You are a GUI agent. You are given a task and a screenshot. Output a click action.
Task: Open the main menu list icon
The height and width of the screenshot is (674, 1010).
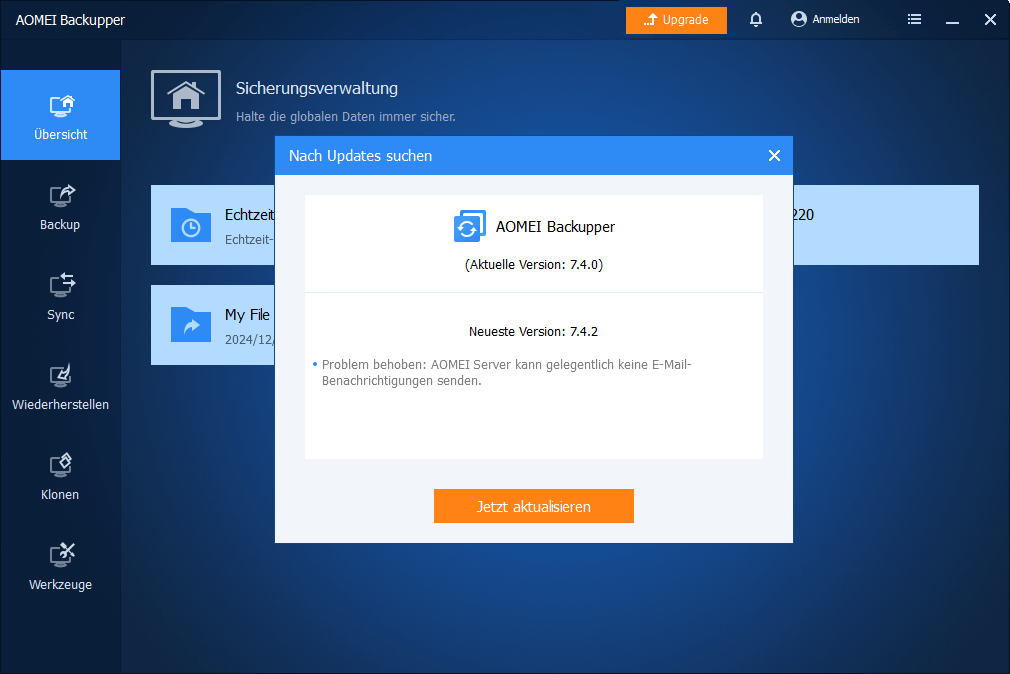(914, 19)
